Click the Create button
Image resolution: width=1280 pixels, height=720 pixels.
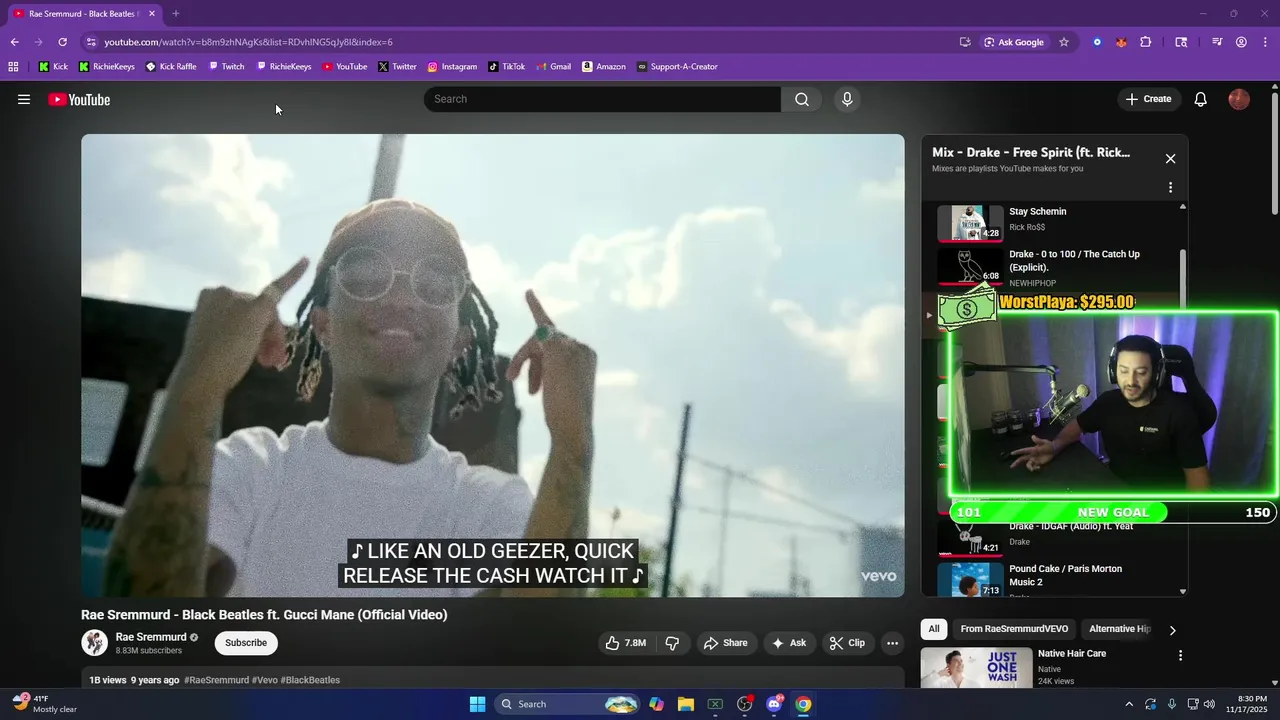(x=1148, y=99)
